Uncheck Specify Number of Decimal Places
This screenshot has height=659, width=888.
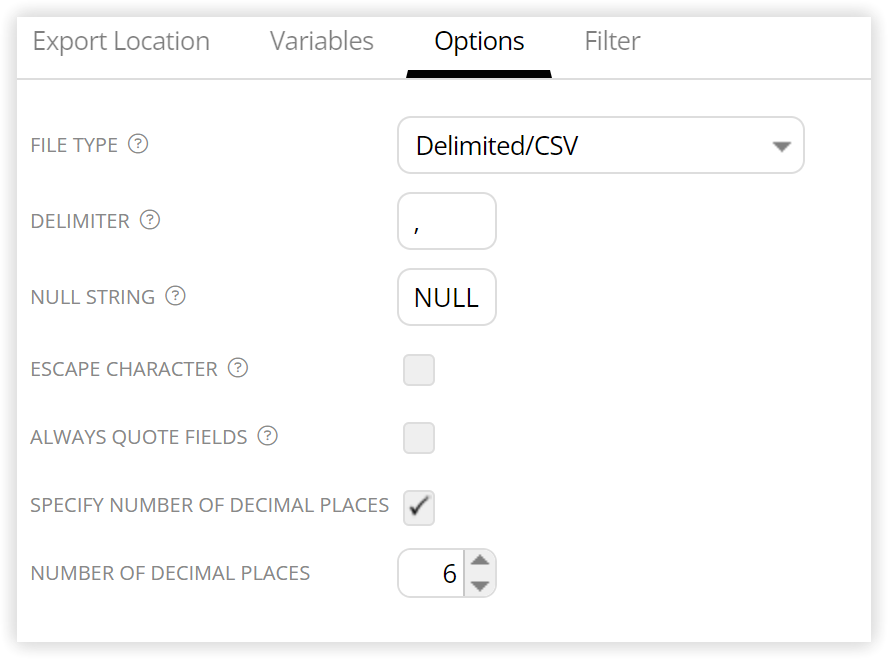click(419, 507)
